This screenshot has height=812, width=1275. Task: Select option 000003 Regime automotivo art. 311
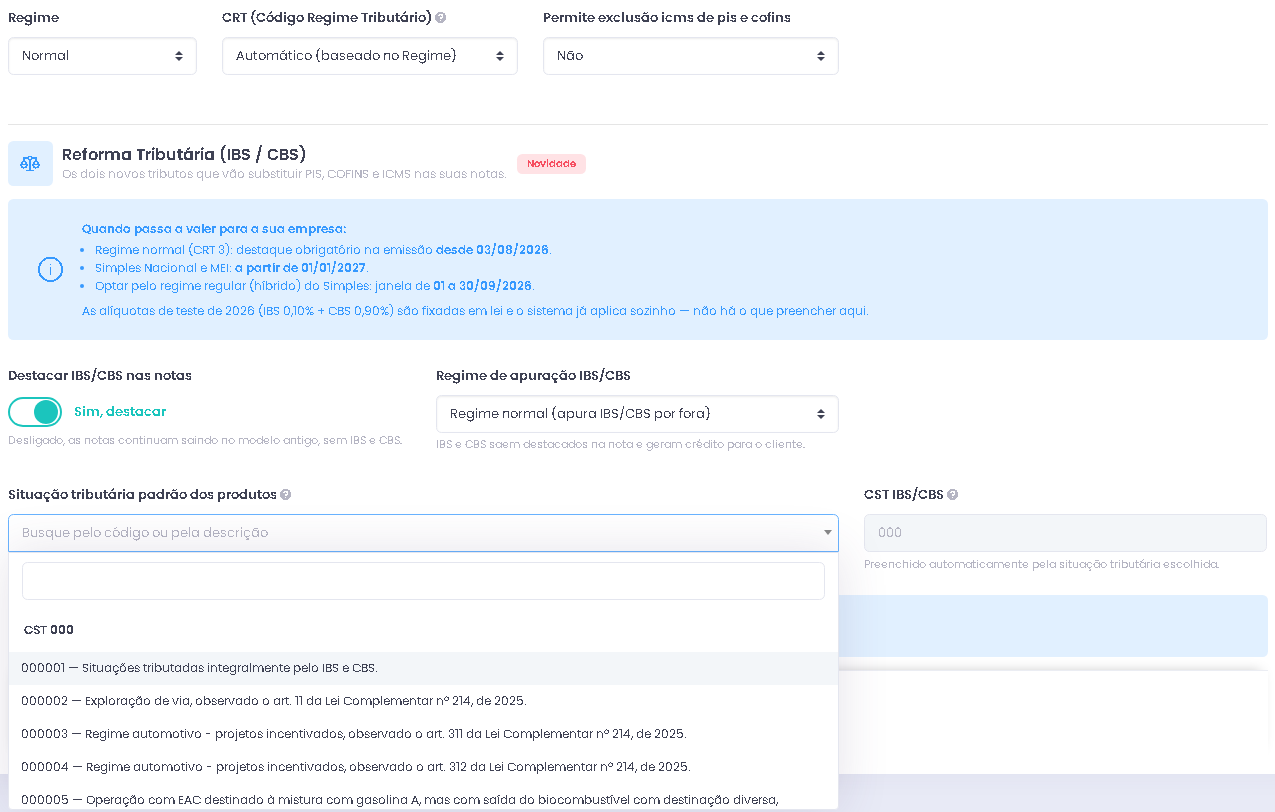point(423,734)
